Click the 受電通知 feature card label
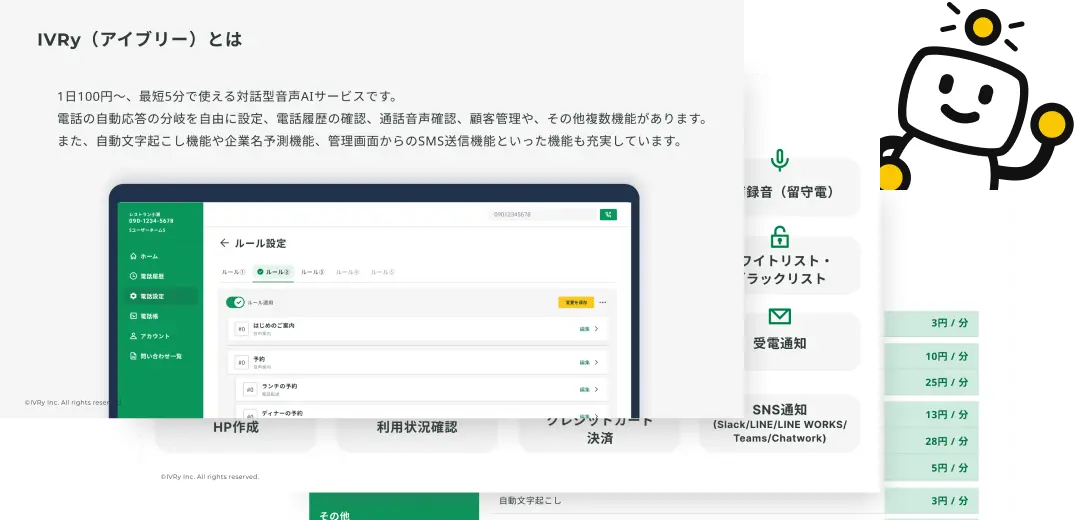Viewport: 1076px width, 520px height. 780,344
